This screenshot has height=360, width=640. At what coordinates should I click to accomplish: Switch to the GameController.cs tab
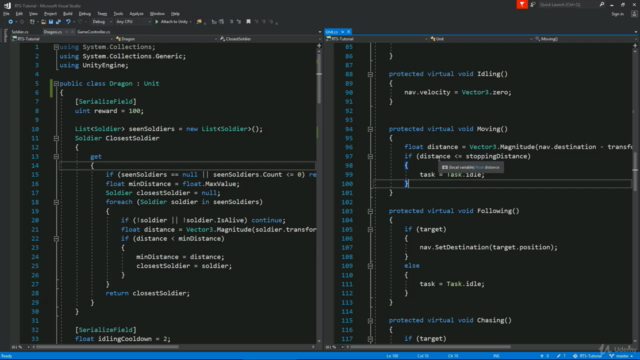tap(93, 32)
